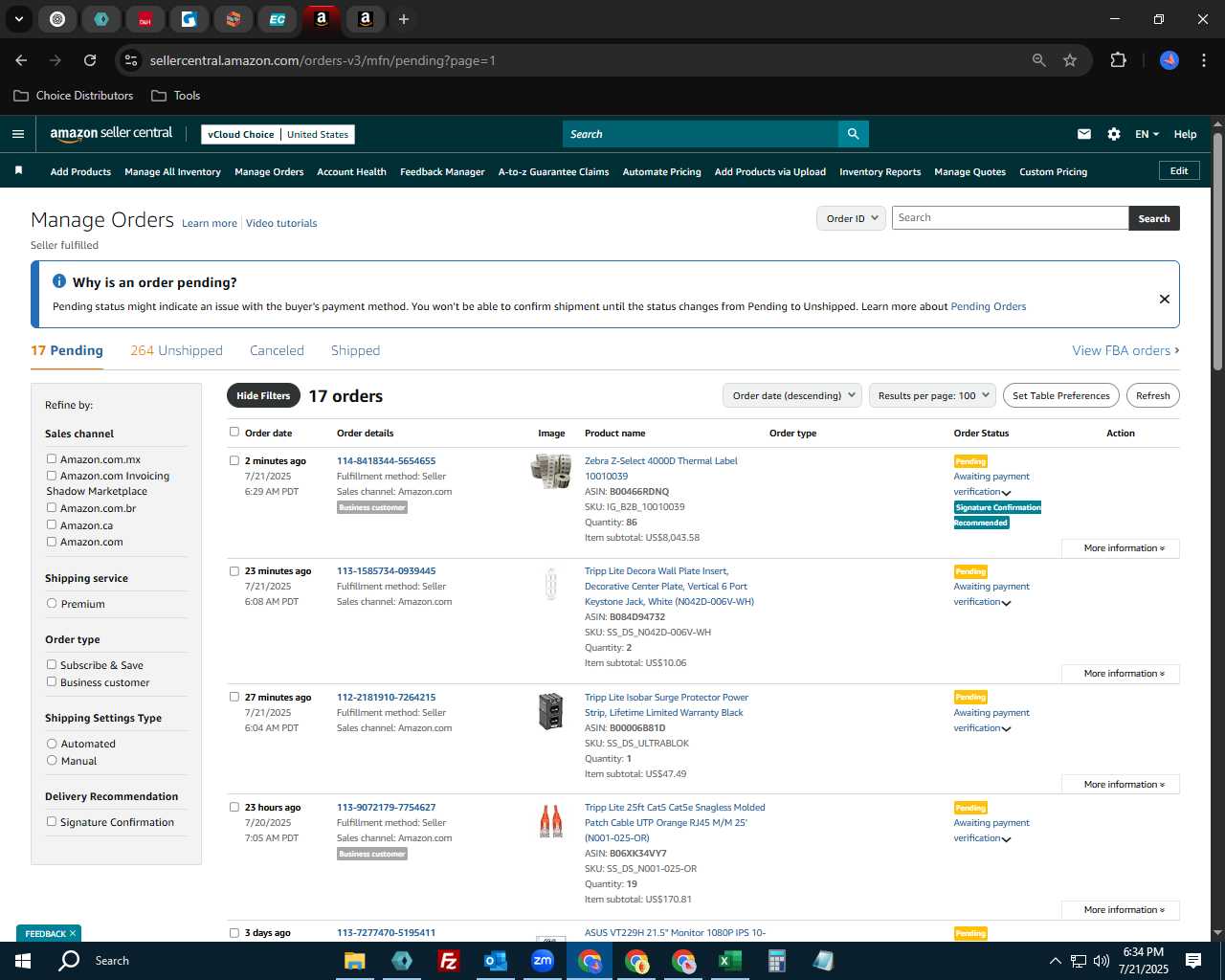Click the browser back arrow
Screen dimensions: 1225x980
tap(21, 60)
